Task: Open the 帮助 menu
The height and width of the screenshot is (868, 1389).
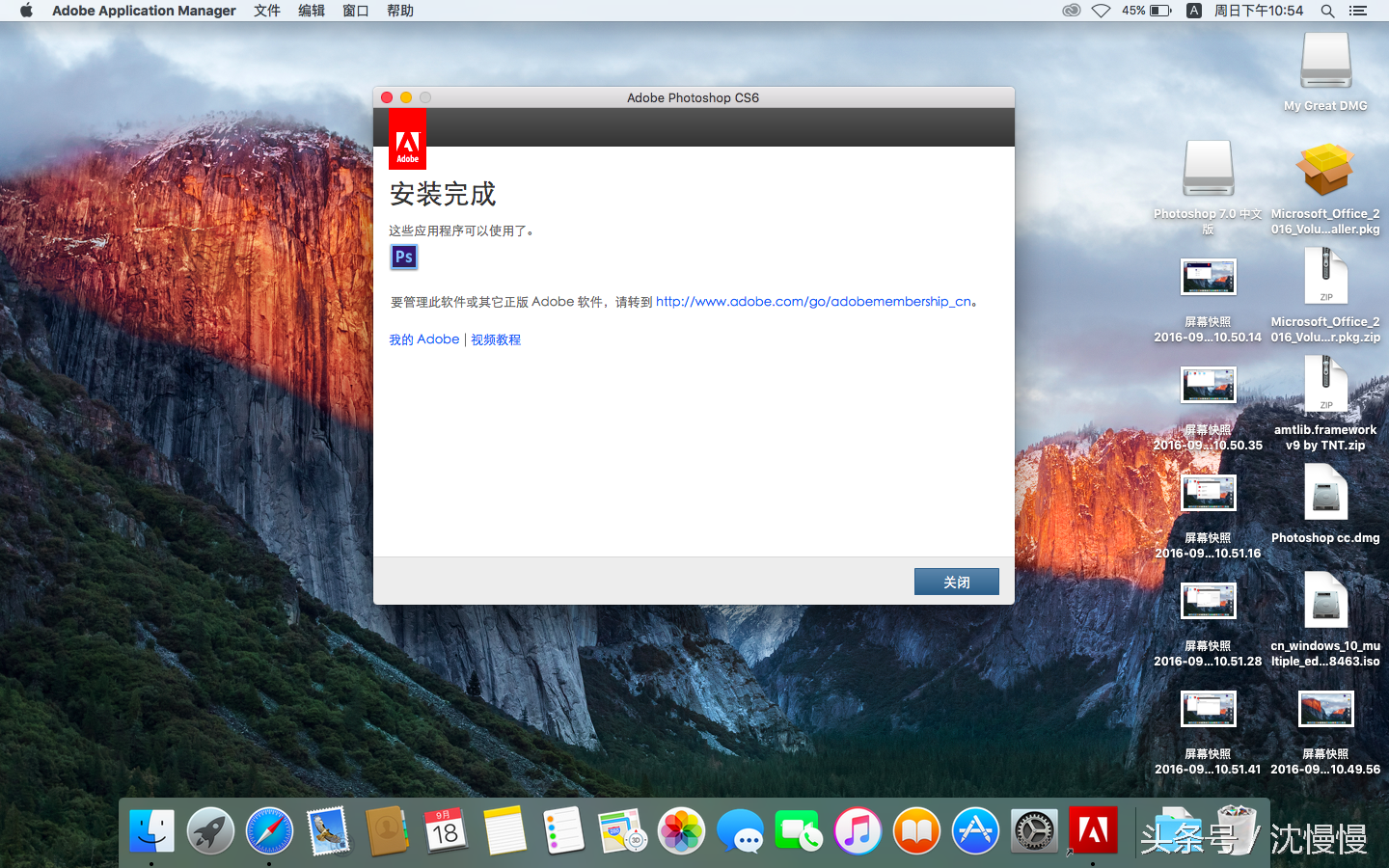Action: pyautogui.click(x=400, y=11)
